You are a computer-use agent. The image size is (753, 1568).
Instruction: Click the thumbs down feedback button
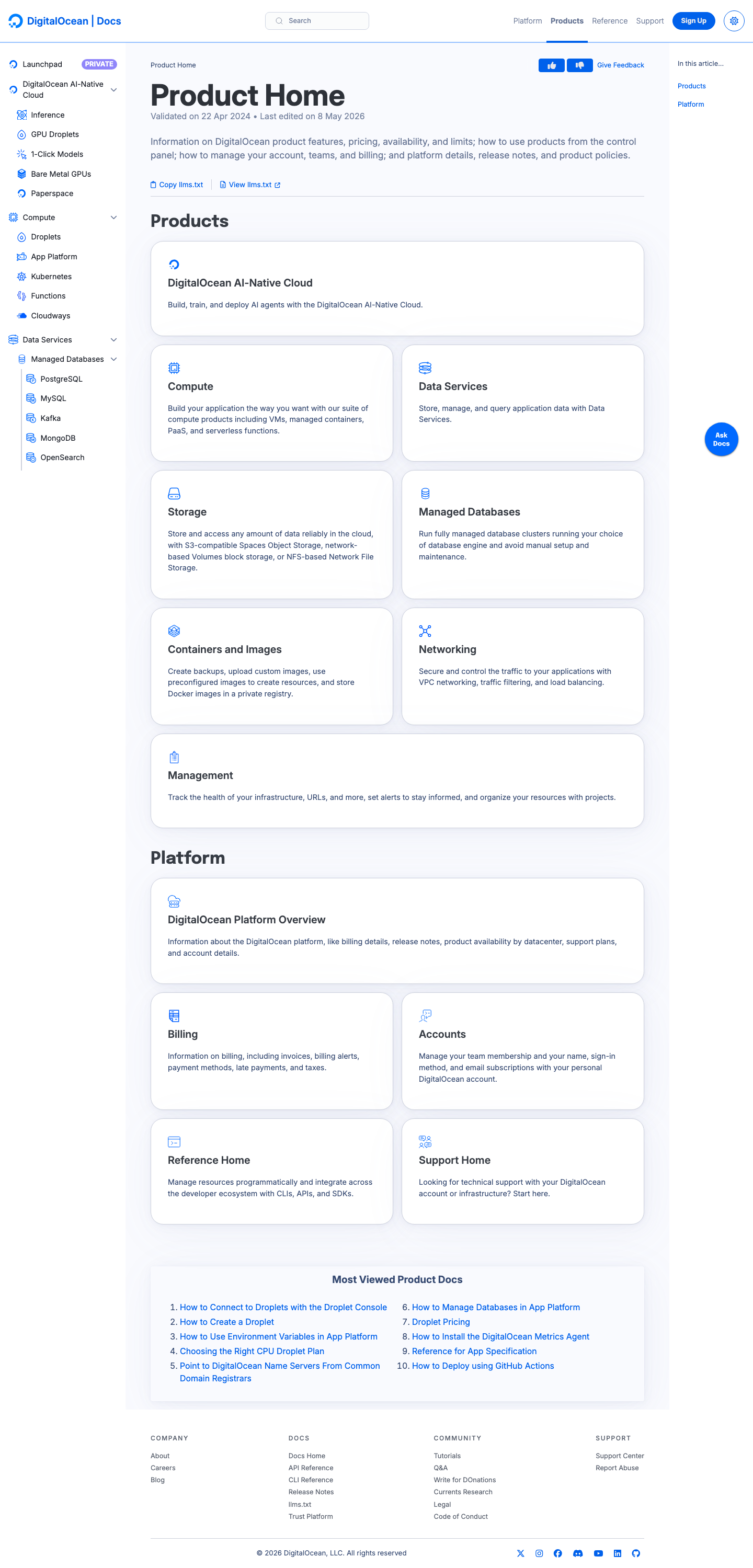579,65
